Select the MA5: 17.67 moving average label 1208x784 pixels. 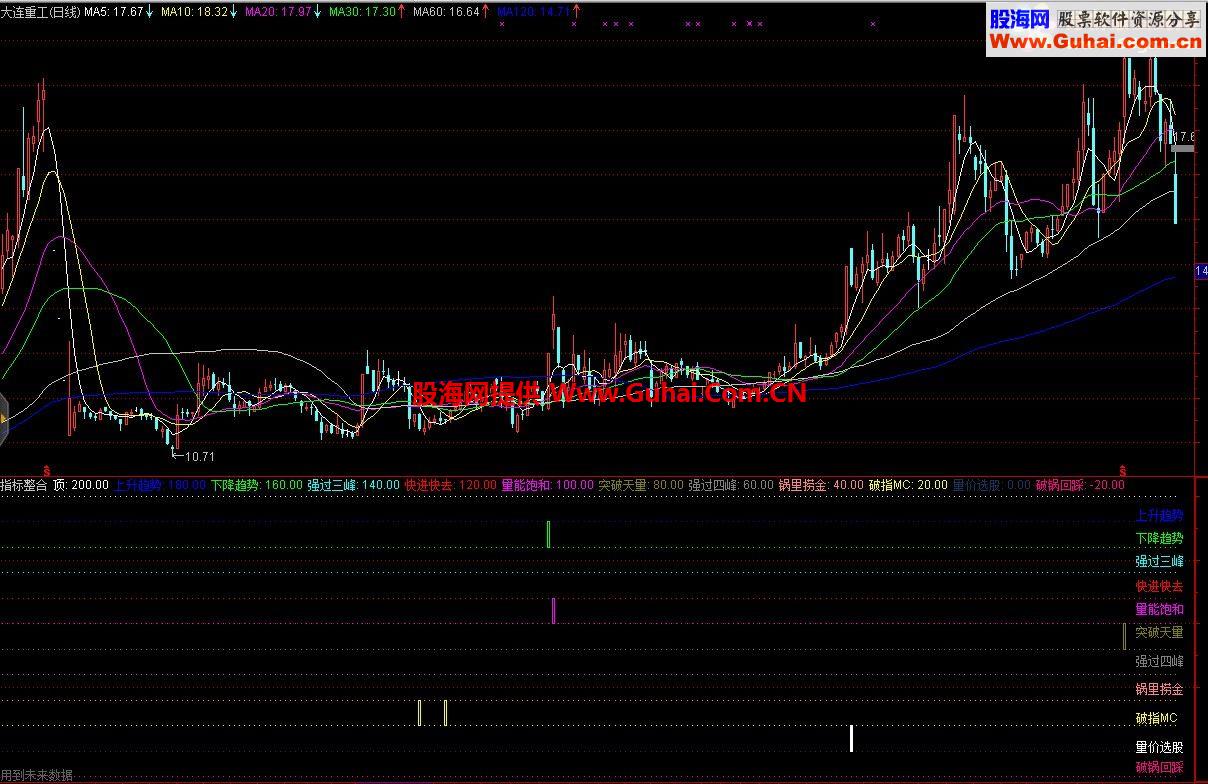point(114,12)
